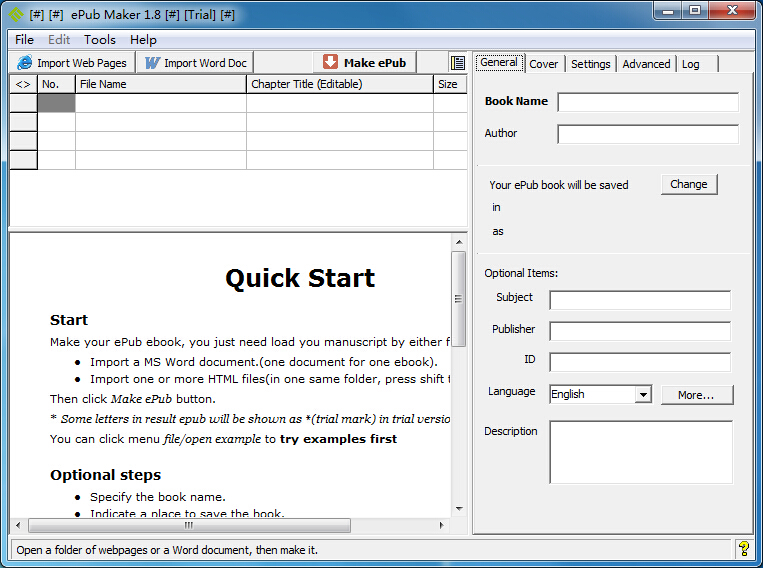
Task: Click into the Description text area
Action: point(641,452)
